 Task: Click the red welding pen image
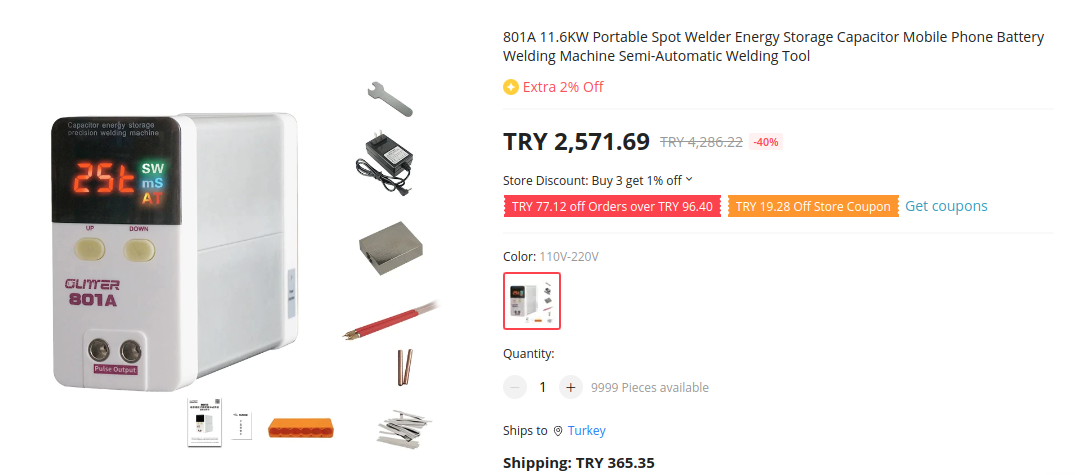click(x=392, y=319)
